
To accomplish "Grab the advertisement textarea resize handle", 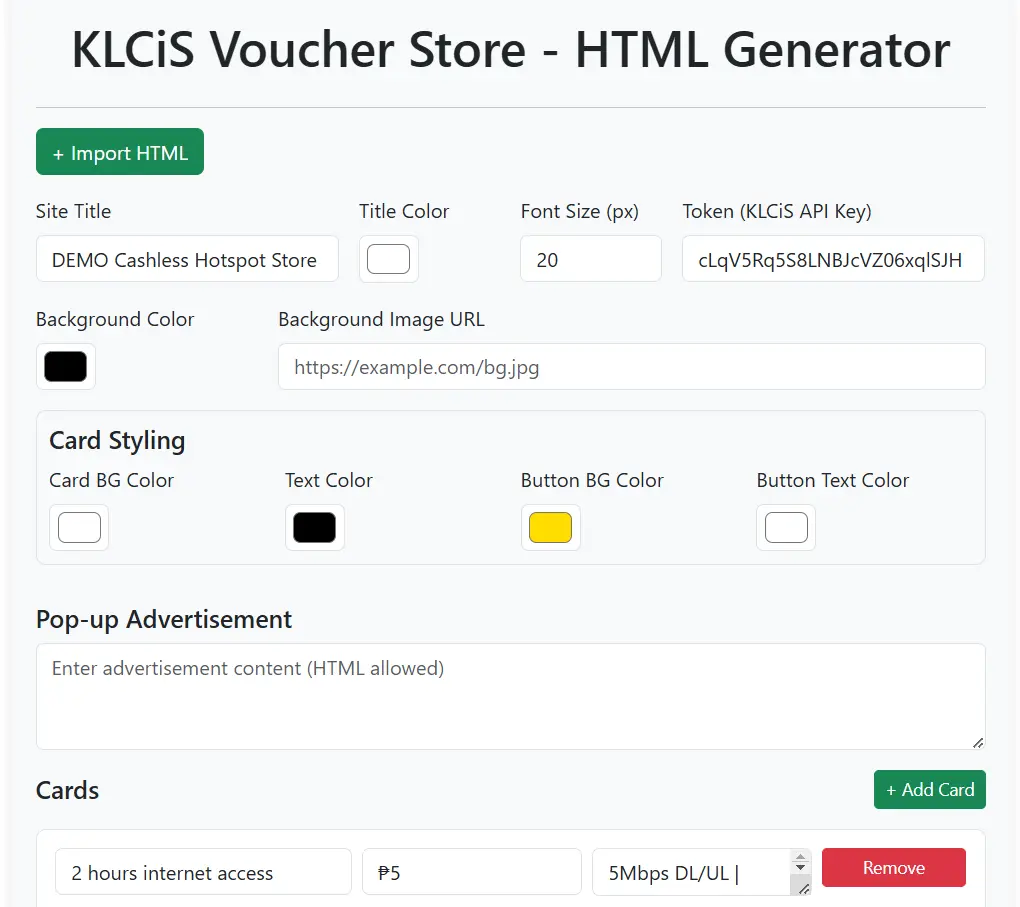I will click(x=978, y=742).
